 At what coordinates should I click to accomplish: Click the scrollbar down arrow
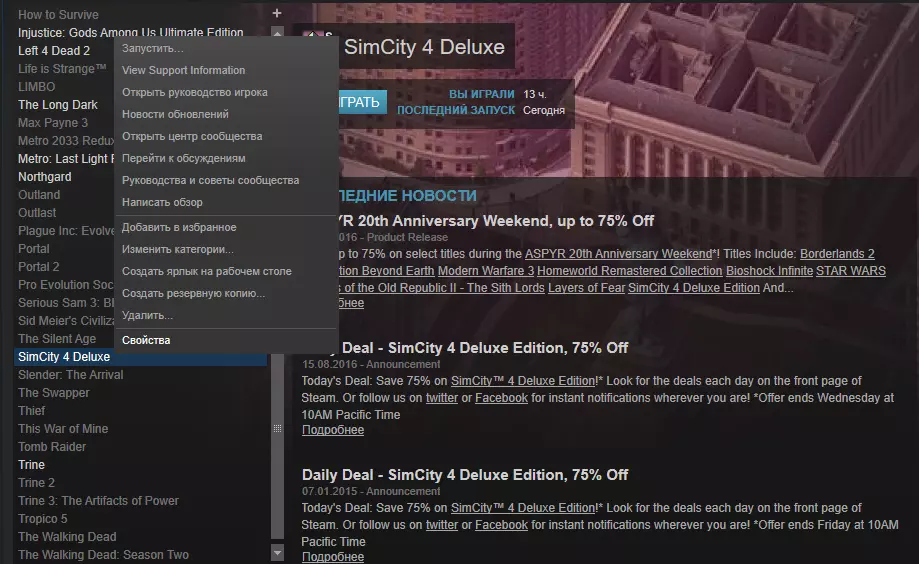[277, 552]
